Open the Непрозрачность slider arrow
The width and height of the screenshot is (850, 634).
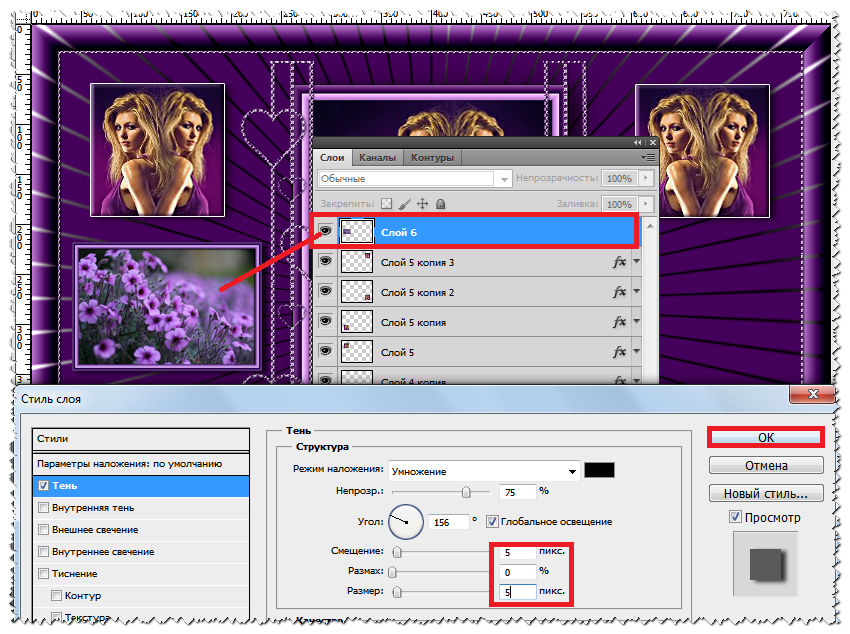tap(645, 178)
